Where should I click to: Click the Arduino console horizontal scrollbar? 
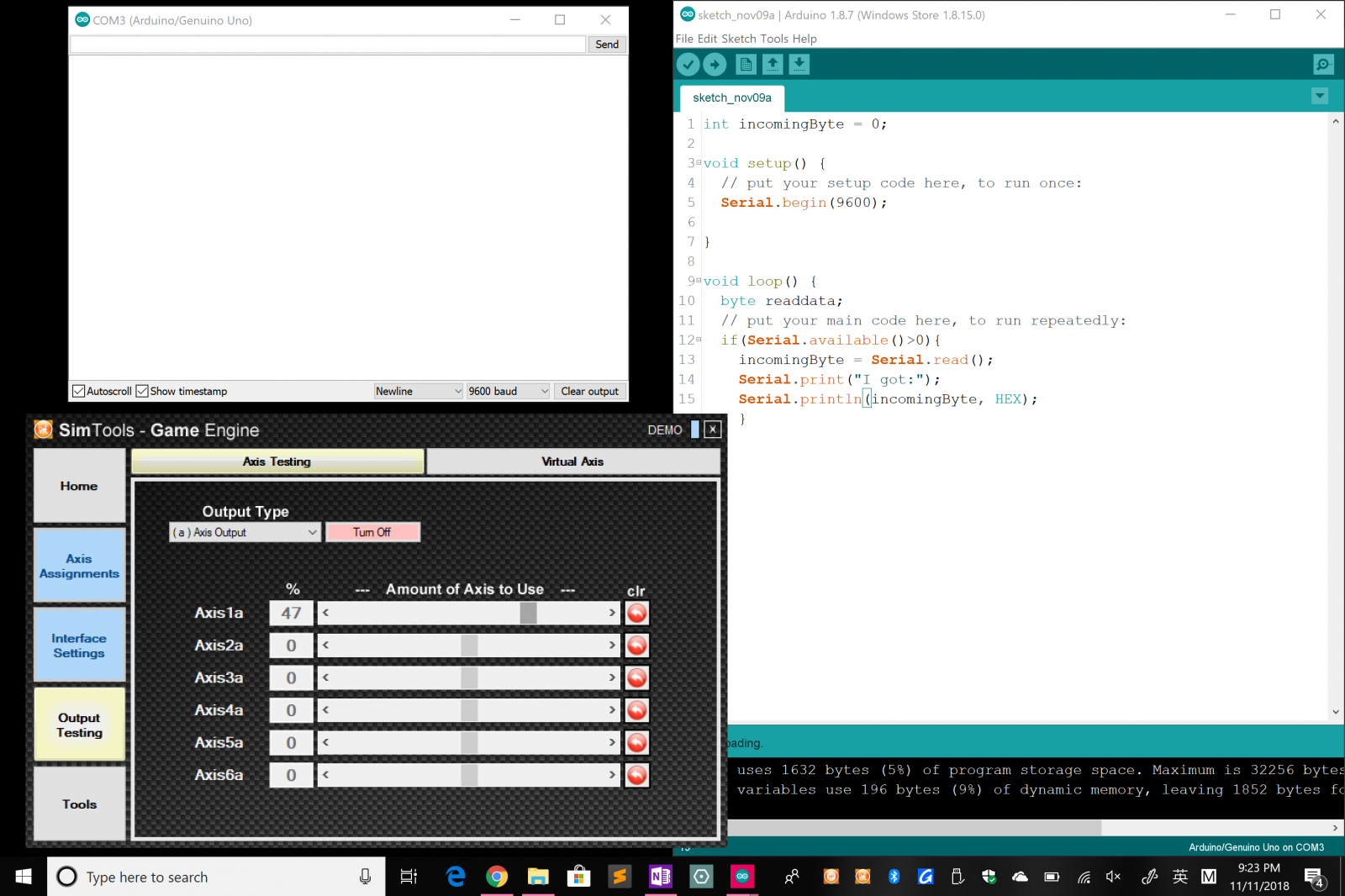[913, 828]
